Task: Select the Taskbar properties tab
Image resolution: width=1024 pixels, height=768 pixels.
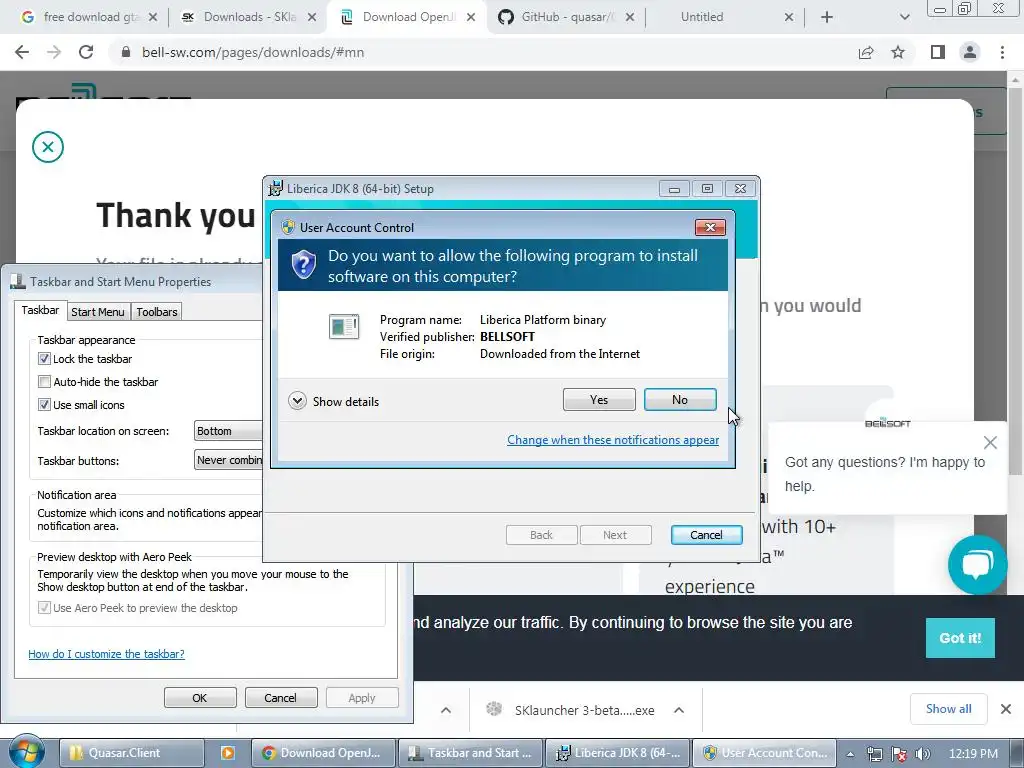Action: 40,310
